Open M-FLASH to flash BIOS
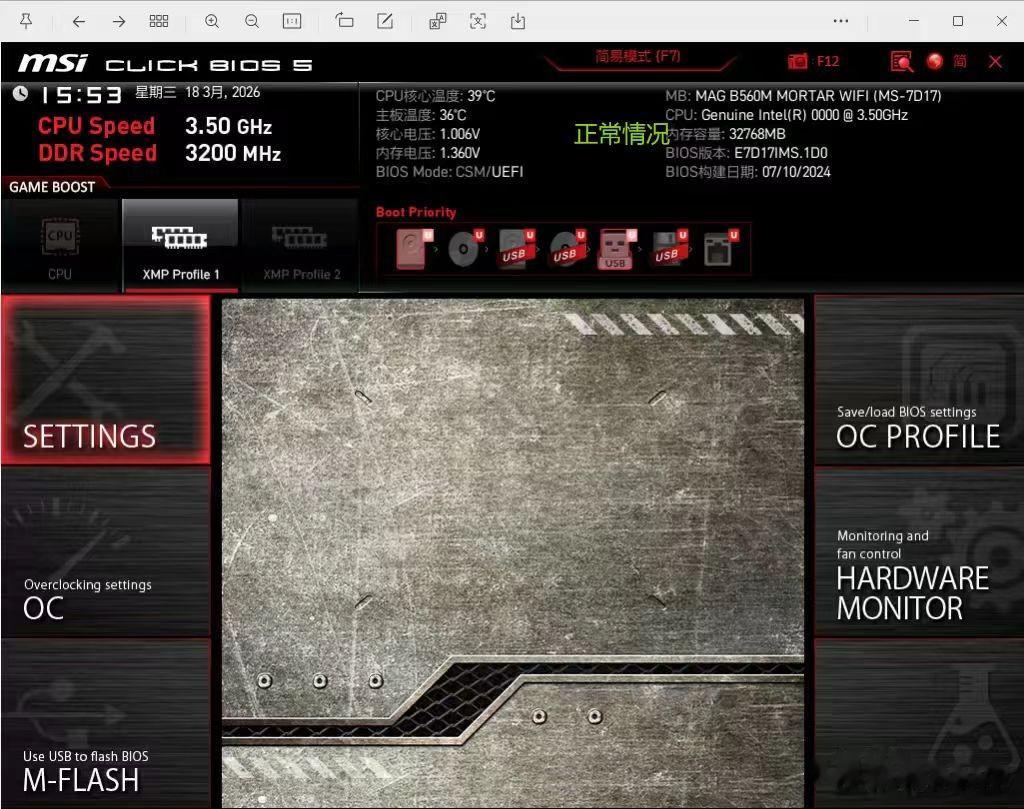The image size is (1024, 809). point(106,723)
